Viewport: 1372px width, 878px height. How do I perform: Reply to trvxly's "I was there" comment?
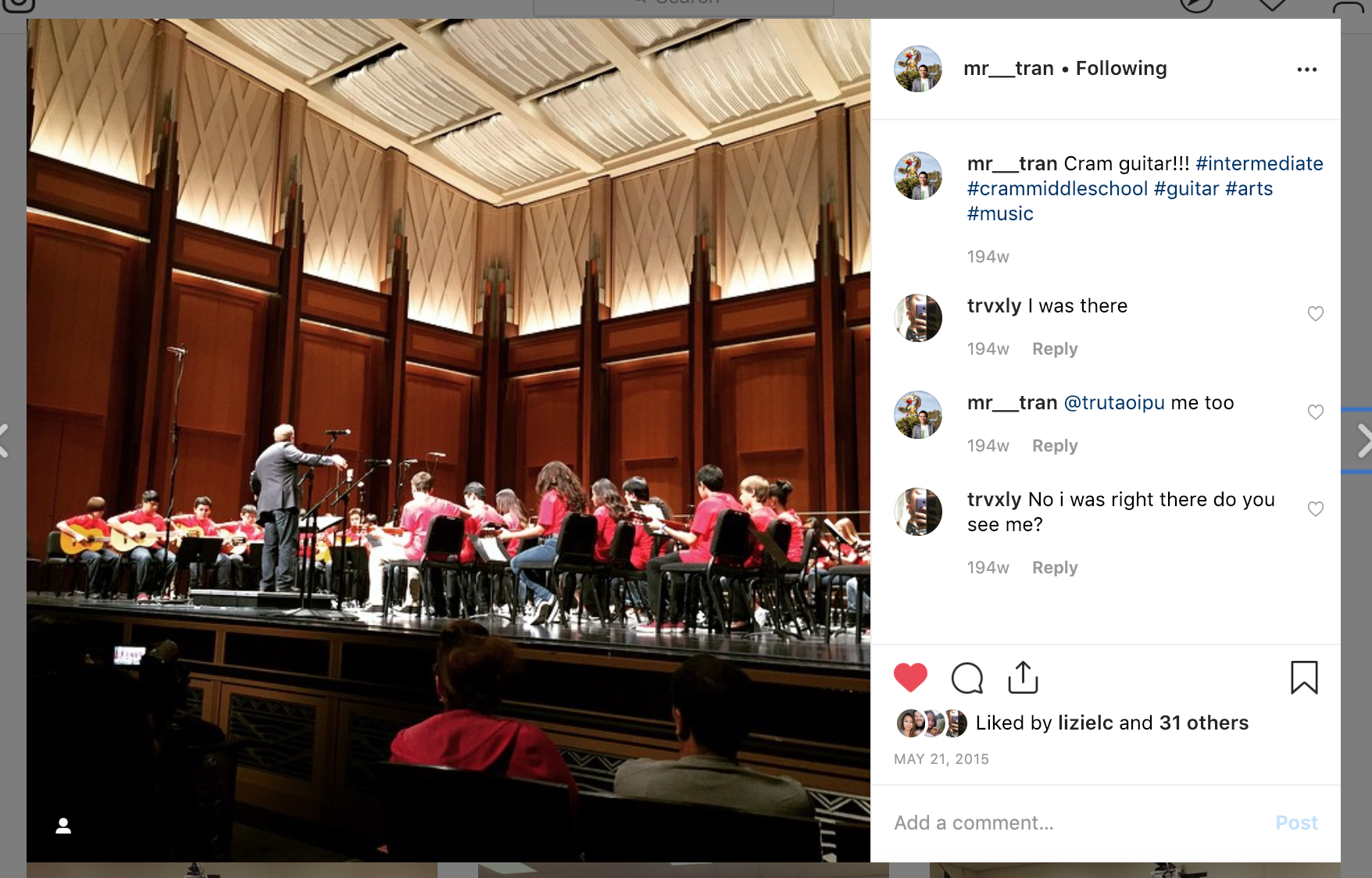pos(1055,349)
